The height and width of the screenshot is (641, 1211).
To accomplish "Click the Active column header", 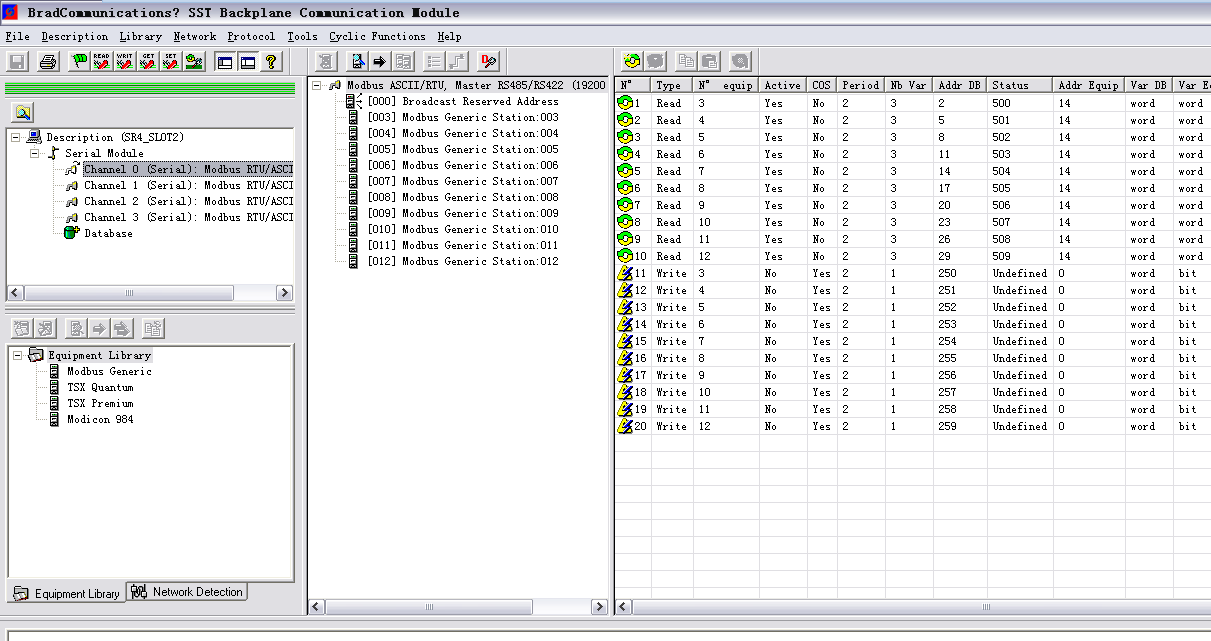I will (782, 85).
